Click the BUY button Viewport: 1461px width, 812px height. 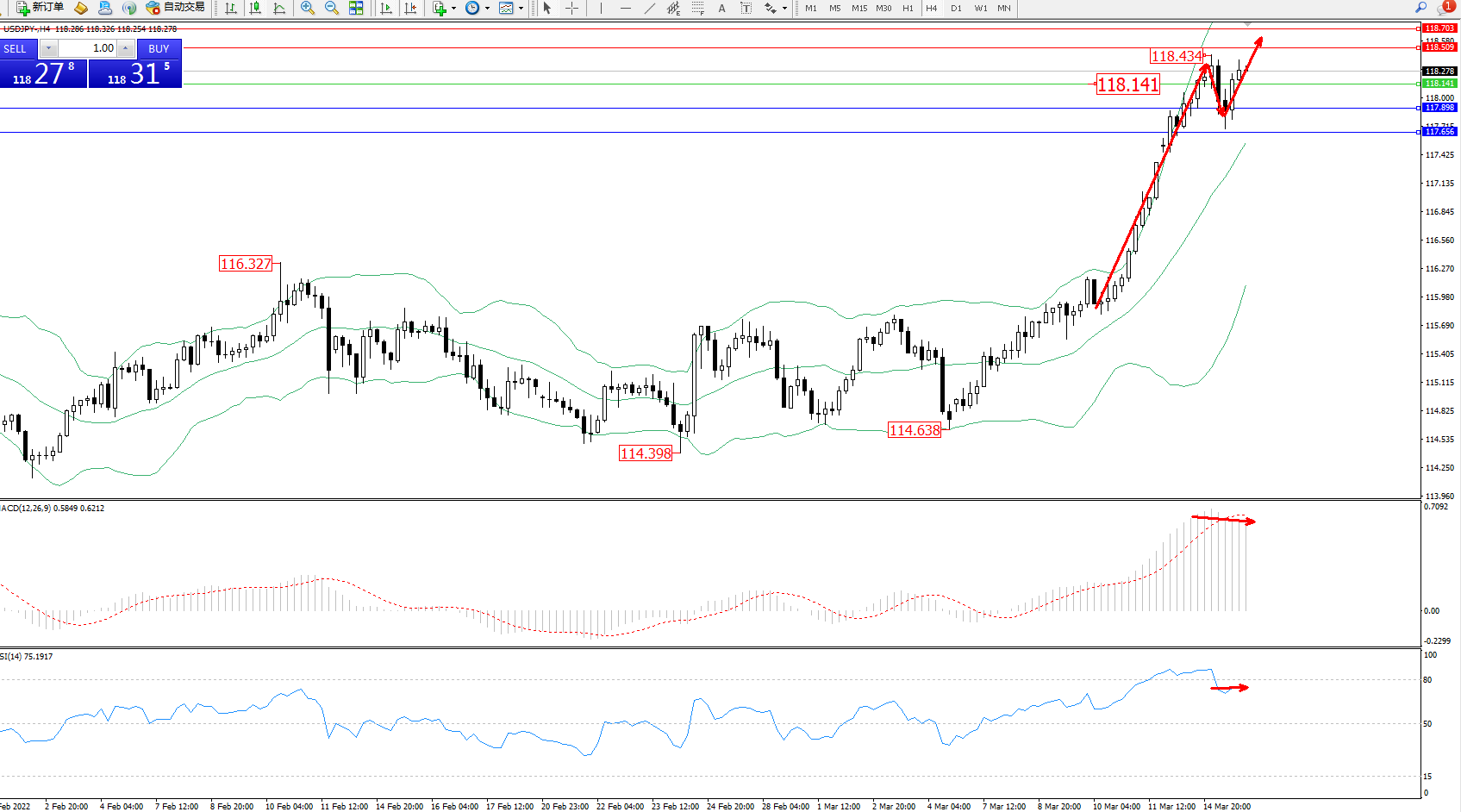coord(159,48)
